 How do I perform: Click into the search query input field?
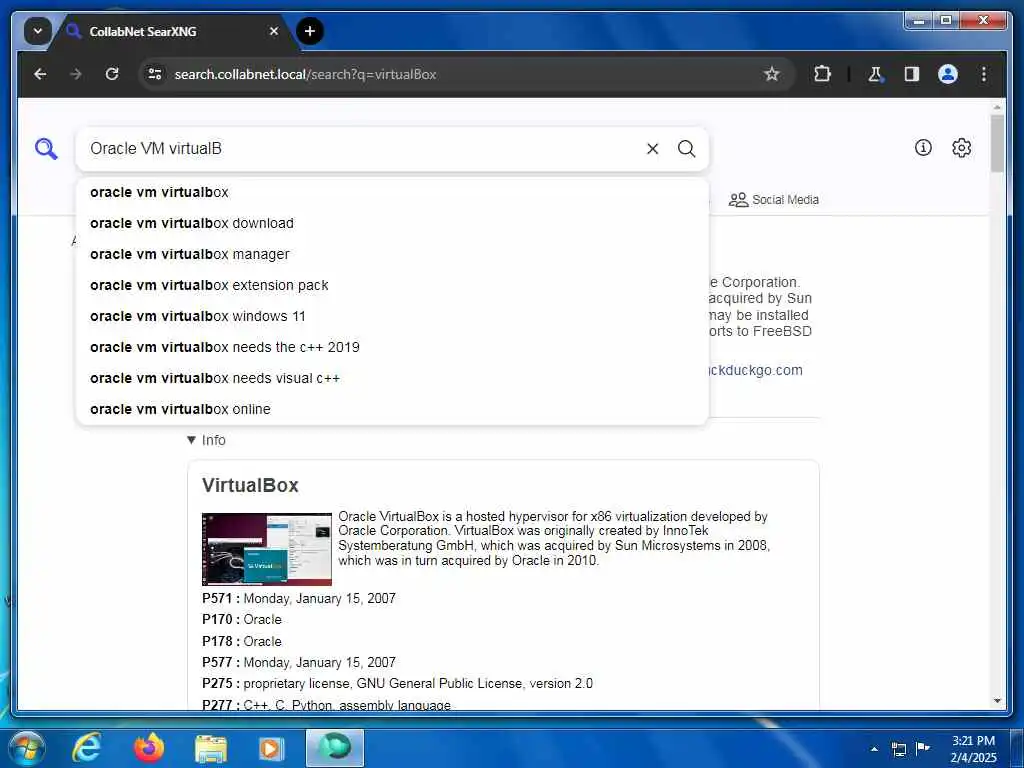coord(359,149)
